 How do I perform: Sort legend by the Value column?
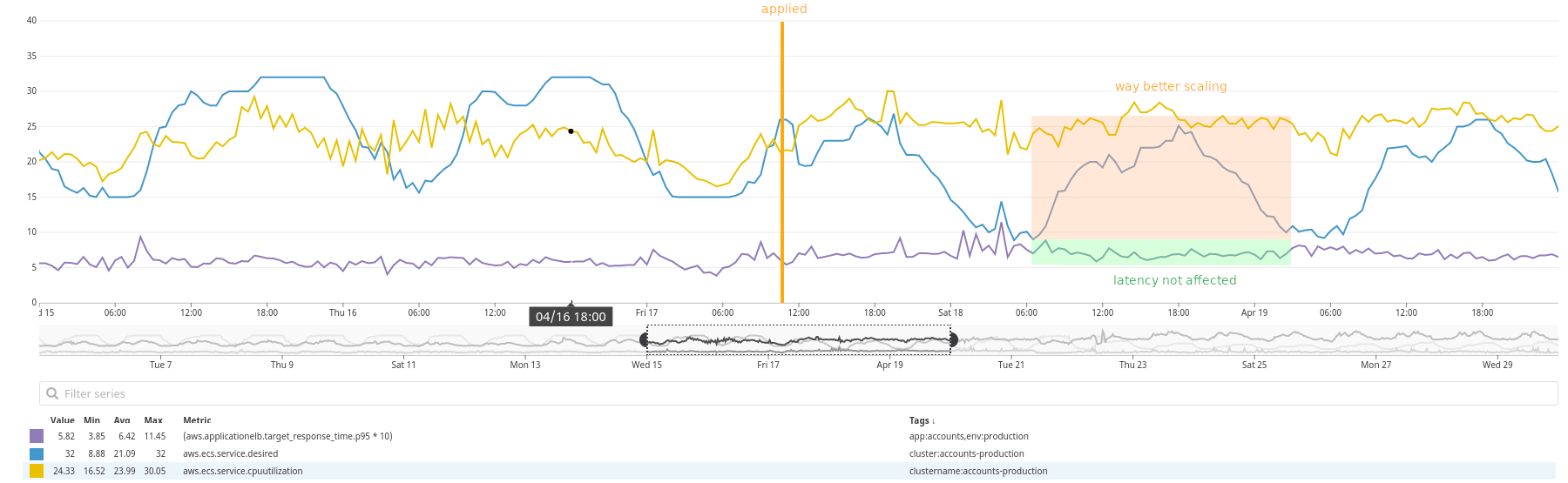pyautogui.click(x=62, y=420)
